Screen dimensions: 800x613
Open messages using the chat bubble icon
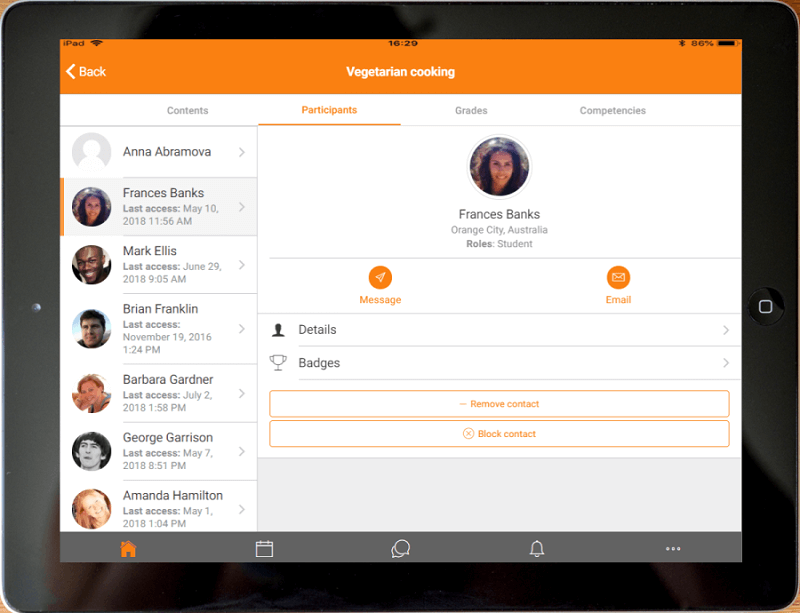tap(400, 548)
